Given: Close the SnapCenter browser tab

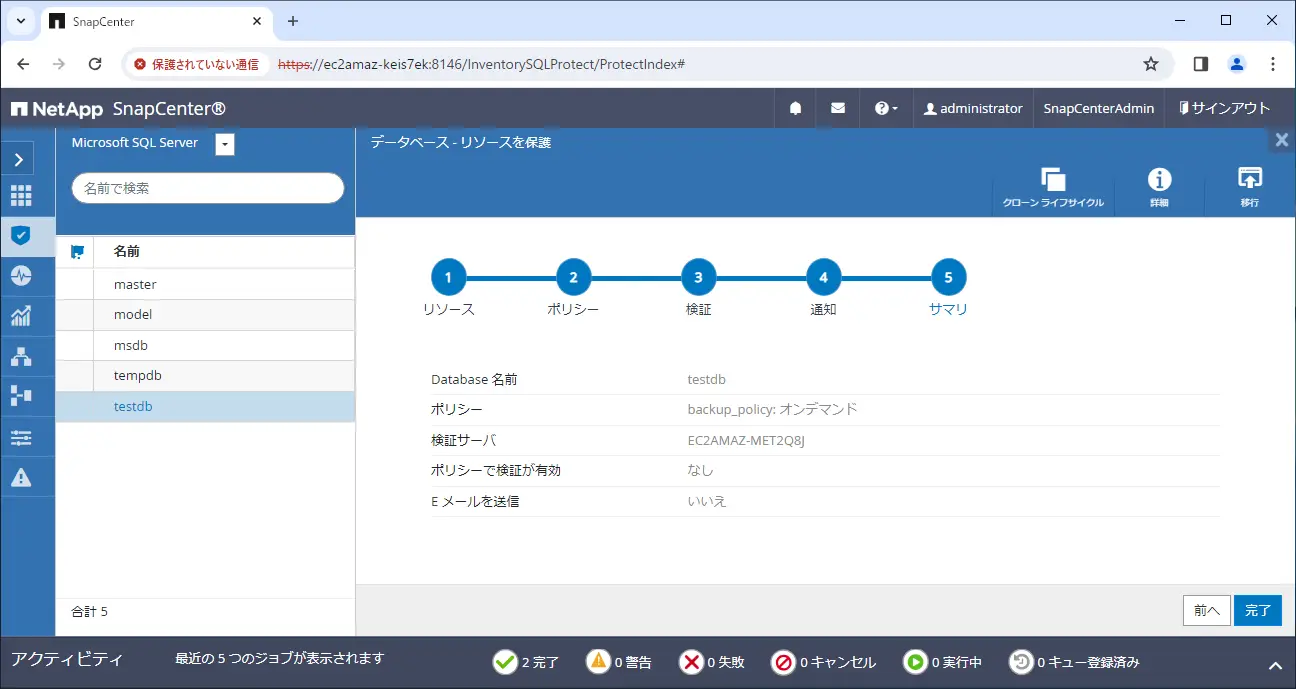Looking at the screenshot, I should [257, 21].
